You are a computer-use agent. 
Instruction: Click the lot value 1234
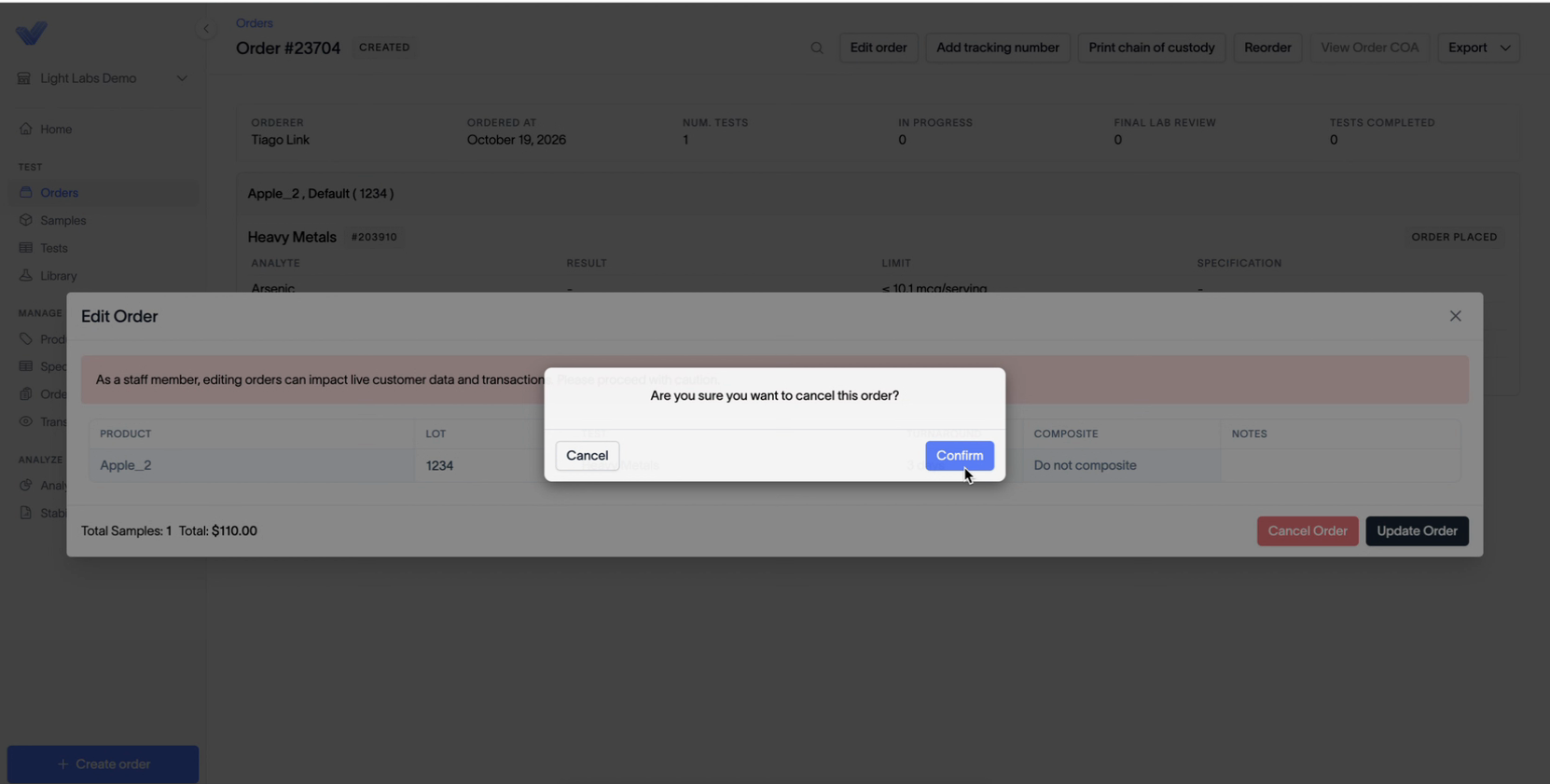pos(439,465)
